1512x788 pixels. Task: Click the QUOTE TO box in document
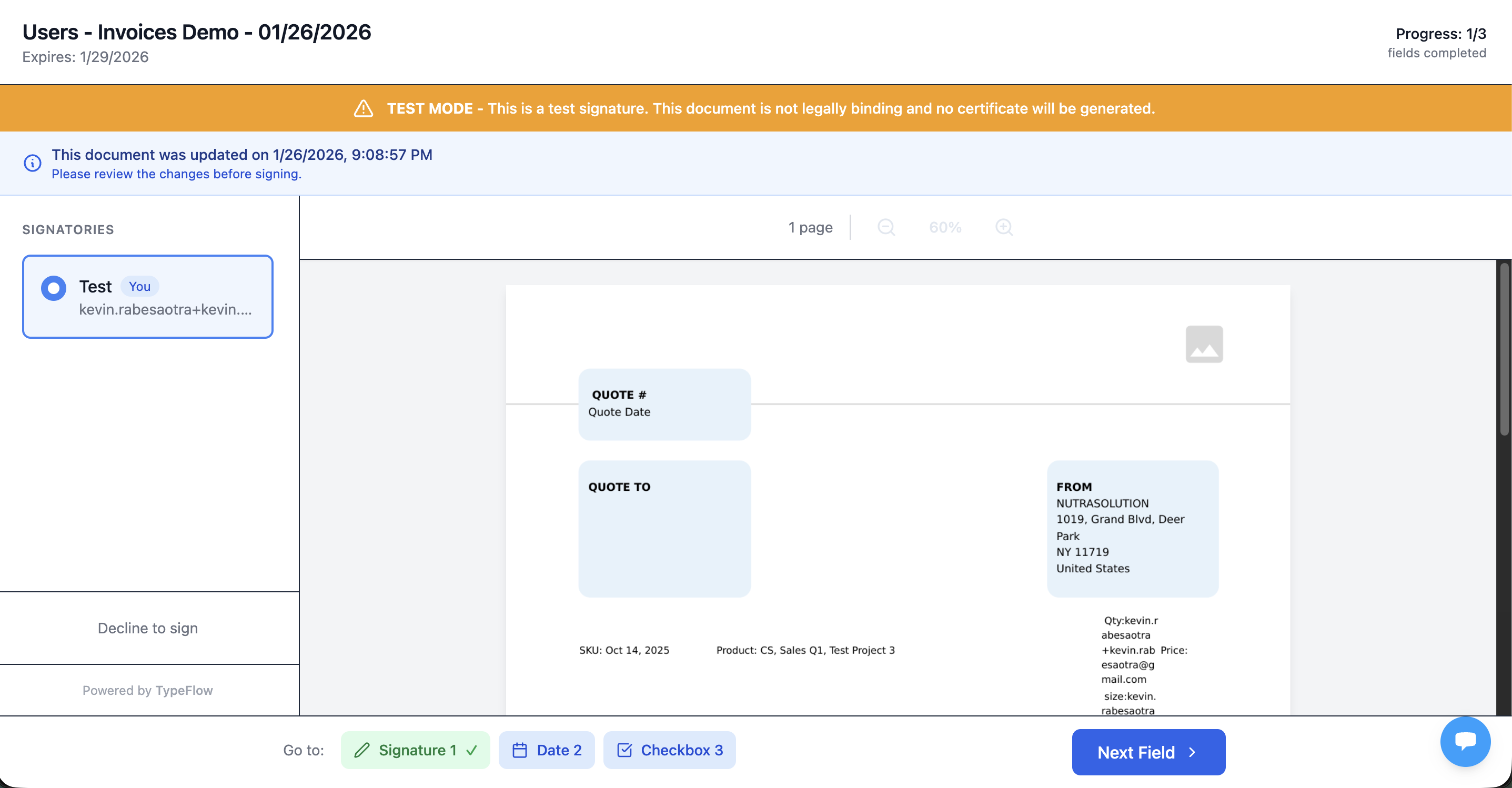[x=664, y=528]
